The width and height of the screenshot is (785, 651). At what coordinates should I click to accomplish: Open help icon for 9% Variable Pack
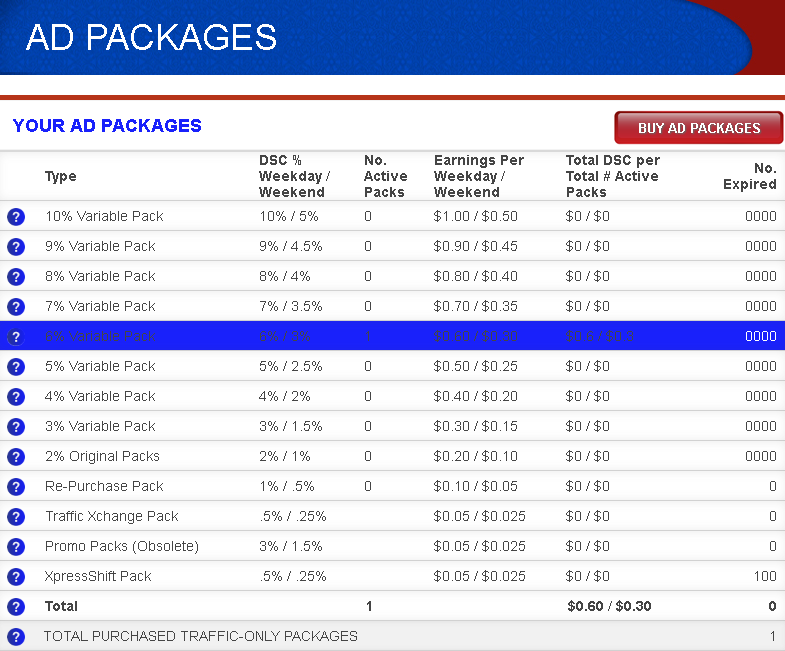click(16, 247)
